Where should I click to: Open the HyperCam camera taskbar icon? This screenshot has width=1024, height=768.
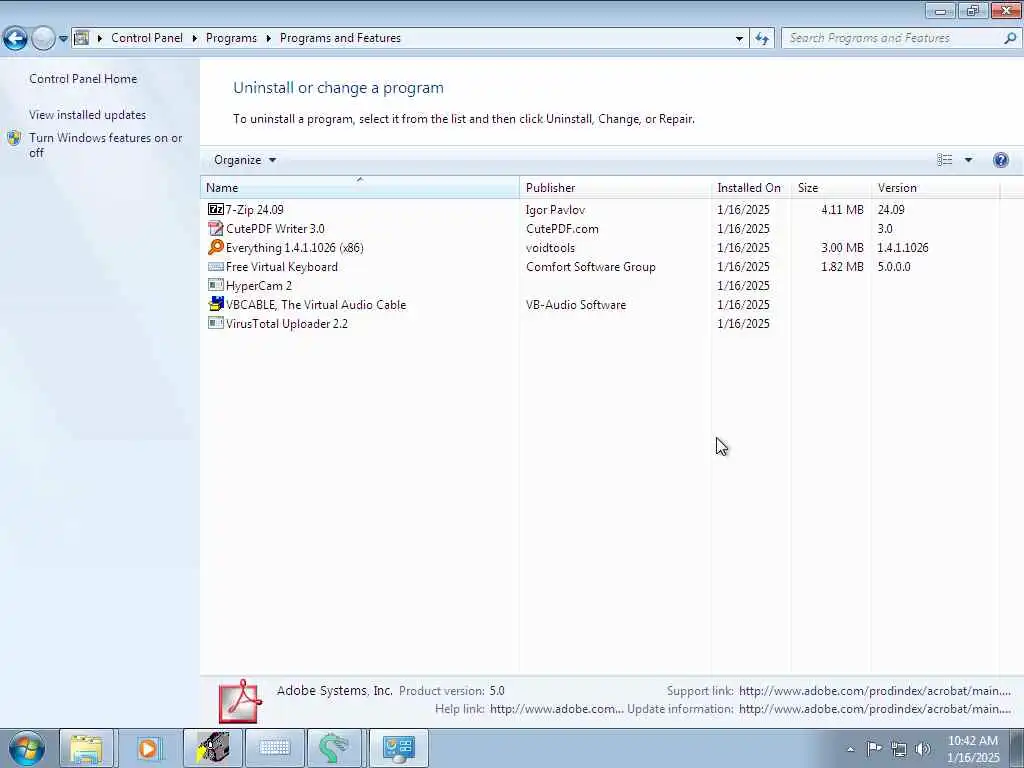[x=213, y=748]
